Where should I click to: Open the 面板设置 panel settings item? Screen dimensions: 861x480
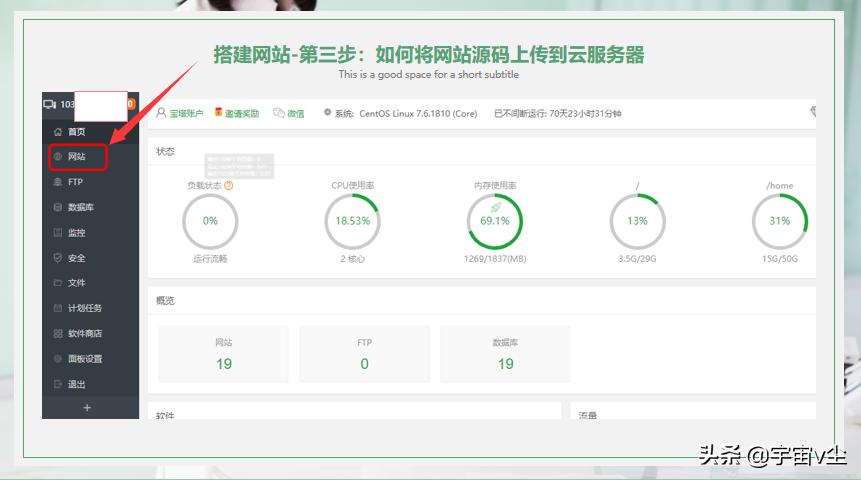coord(90,359)
